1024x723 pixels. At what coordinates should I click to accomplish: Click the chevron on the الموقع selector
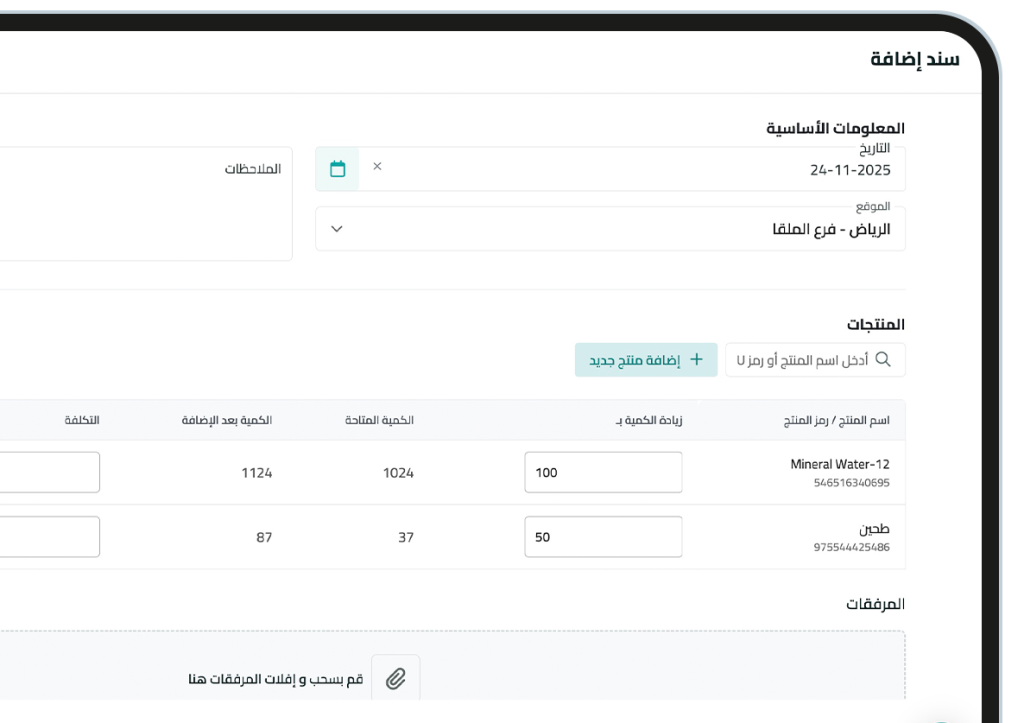coord(337,228)
